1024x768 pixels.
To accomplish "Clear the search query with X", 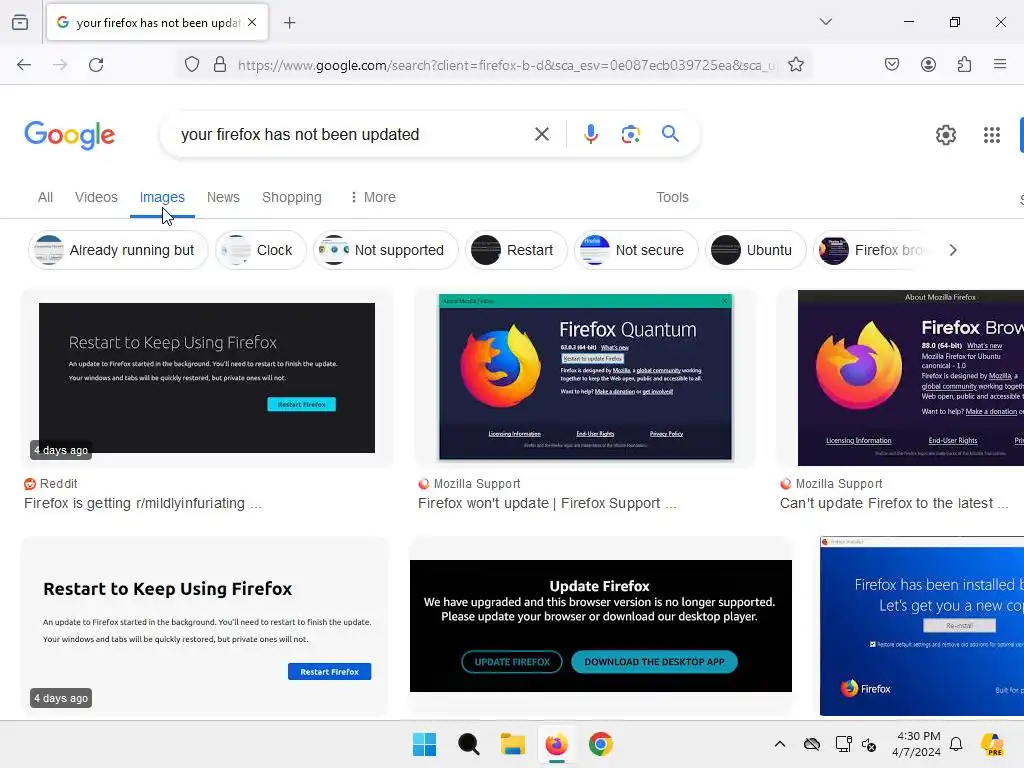I will coord(541,134).
